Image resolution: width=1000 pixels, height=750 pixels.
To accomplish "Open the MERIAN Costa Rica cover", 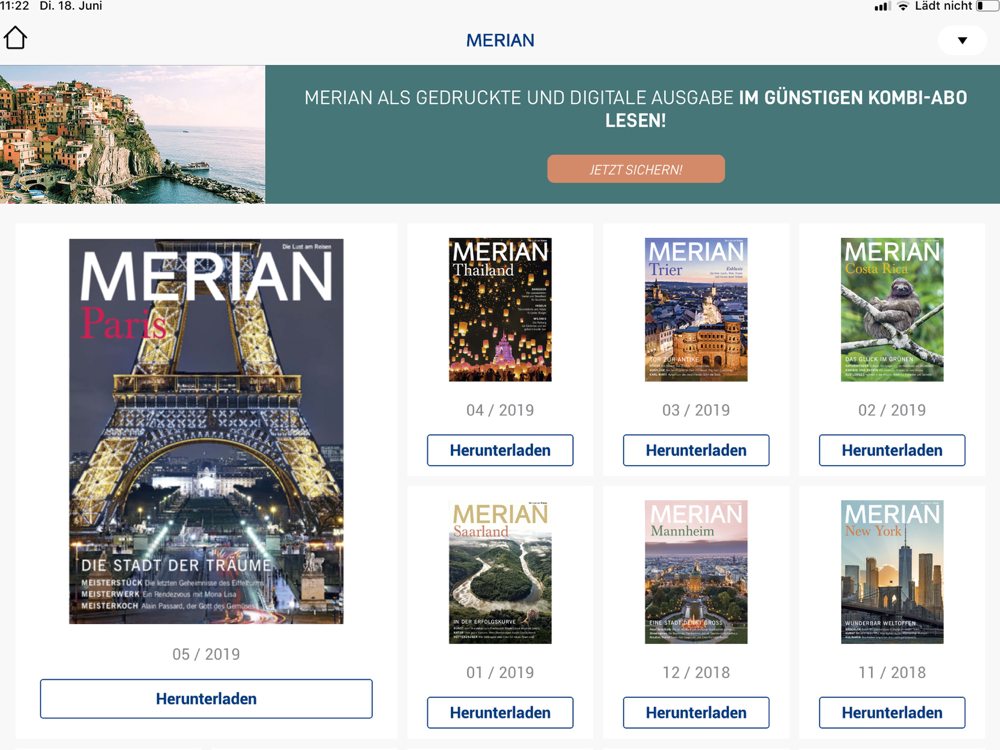I will coord(892,309).
